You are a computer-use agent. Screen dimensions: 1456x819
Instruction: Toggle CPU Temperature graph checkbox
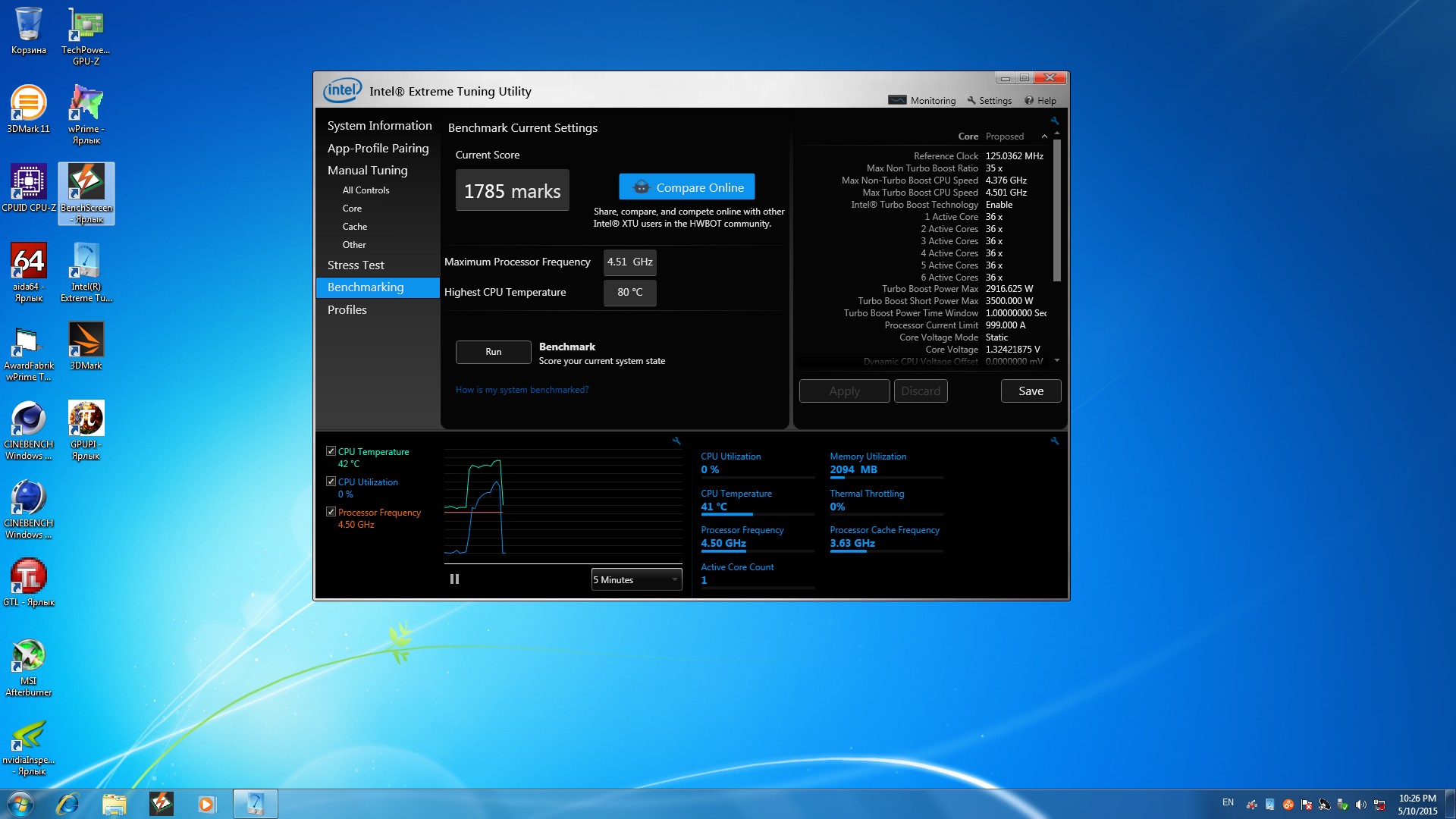pyautogui.click(x=331, y=451)
